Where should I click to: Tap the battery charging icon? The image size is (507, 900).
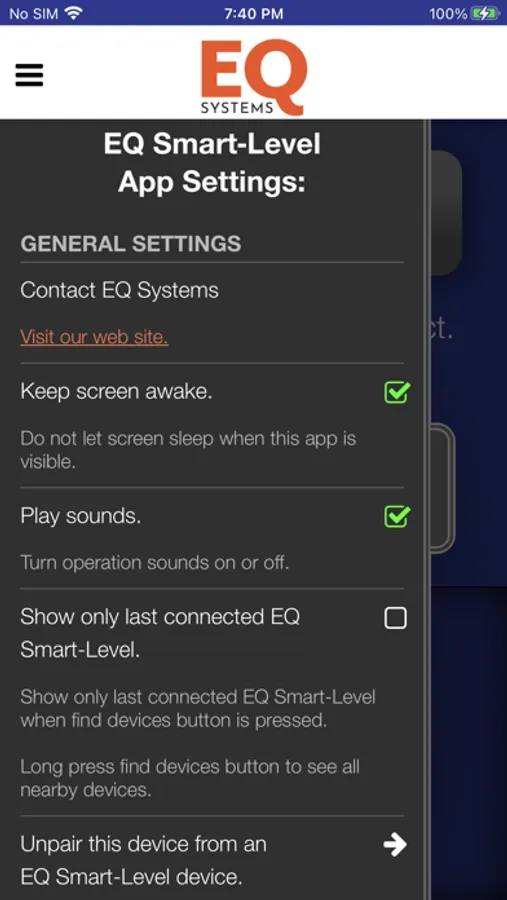(x=485, y=13)
